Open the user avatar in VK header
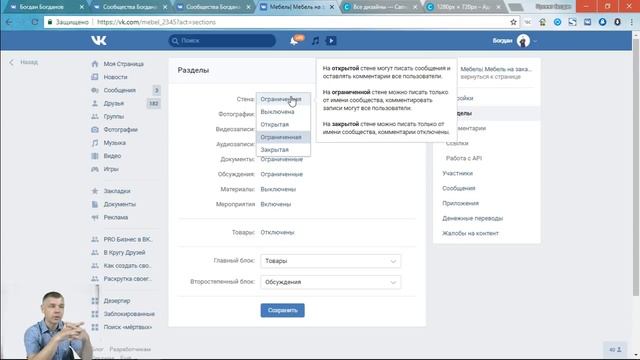The height and width of the screenshot is (360, 640). [x=523, y=40]
